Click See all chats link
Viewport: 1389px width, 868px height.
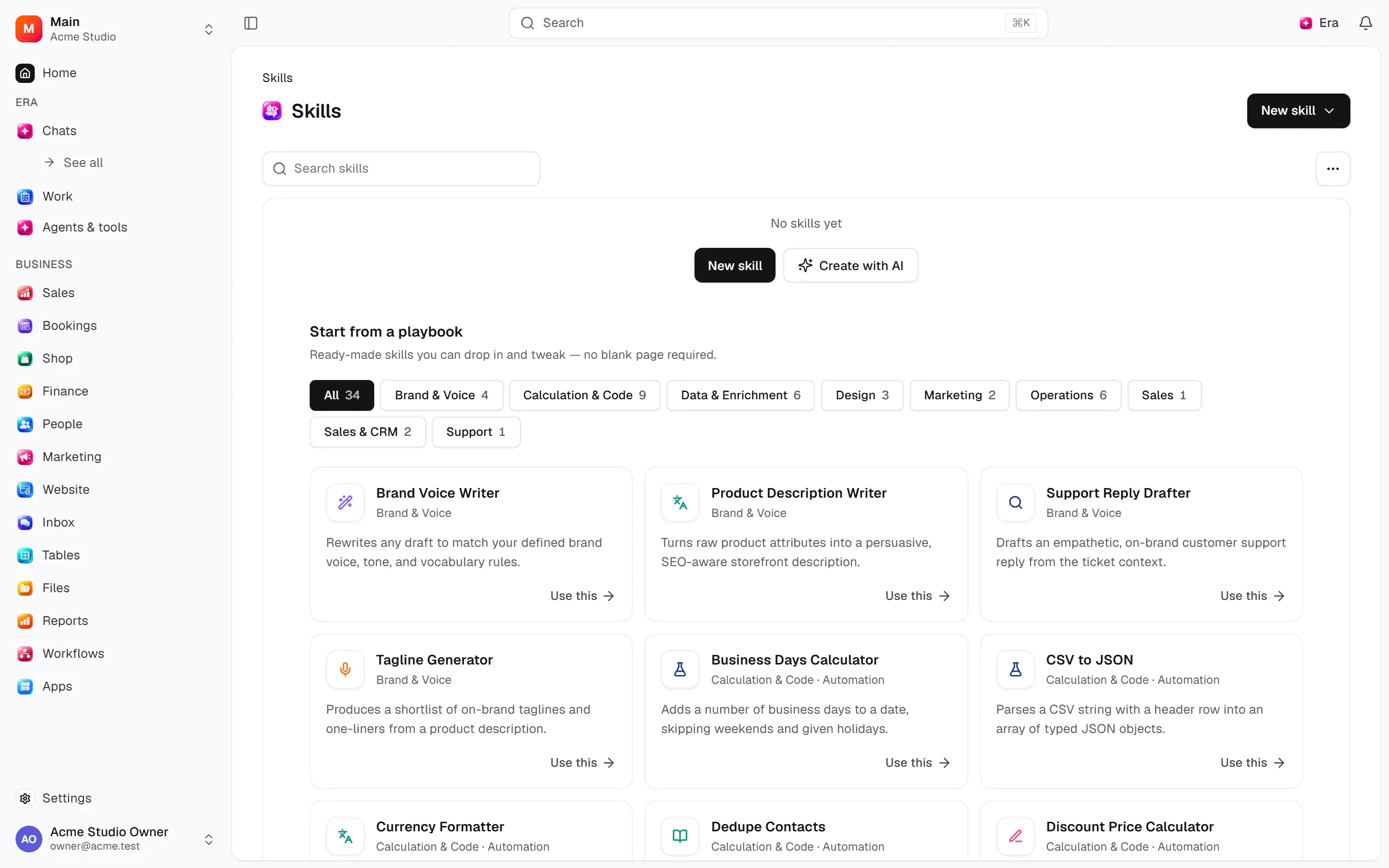coord(83,163)
